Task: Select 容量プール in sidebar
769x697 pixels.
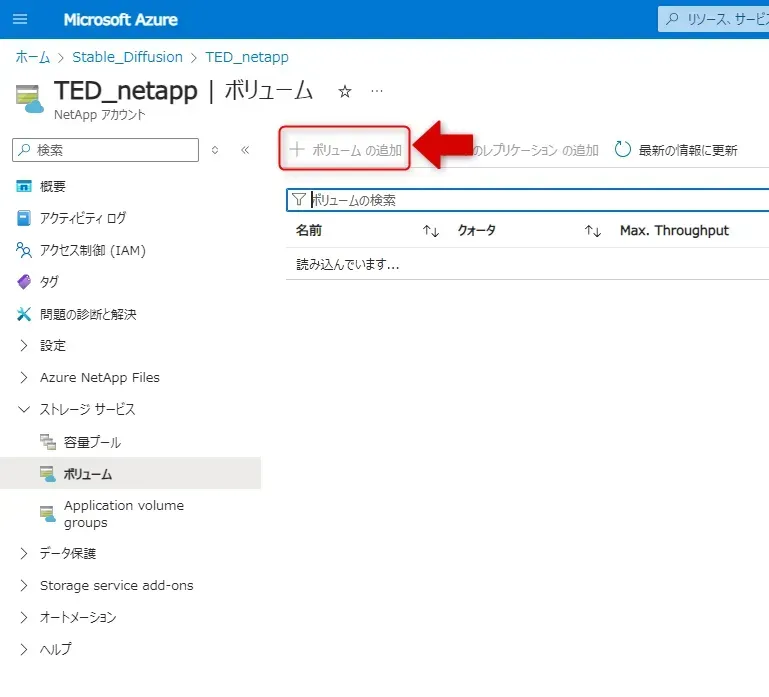Action: [x=92, y=442]
